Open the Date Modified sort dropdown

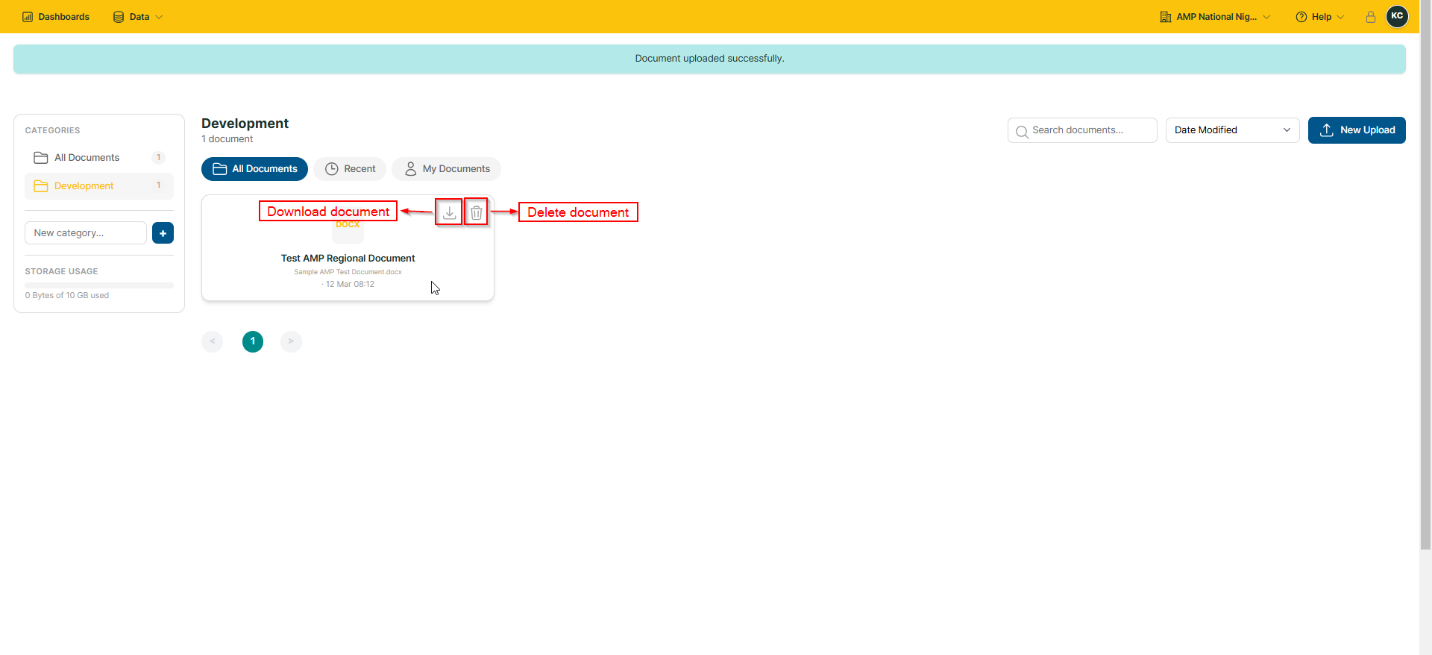click(x=1232, y=130)
